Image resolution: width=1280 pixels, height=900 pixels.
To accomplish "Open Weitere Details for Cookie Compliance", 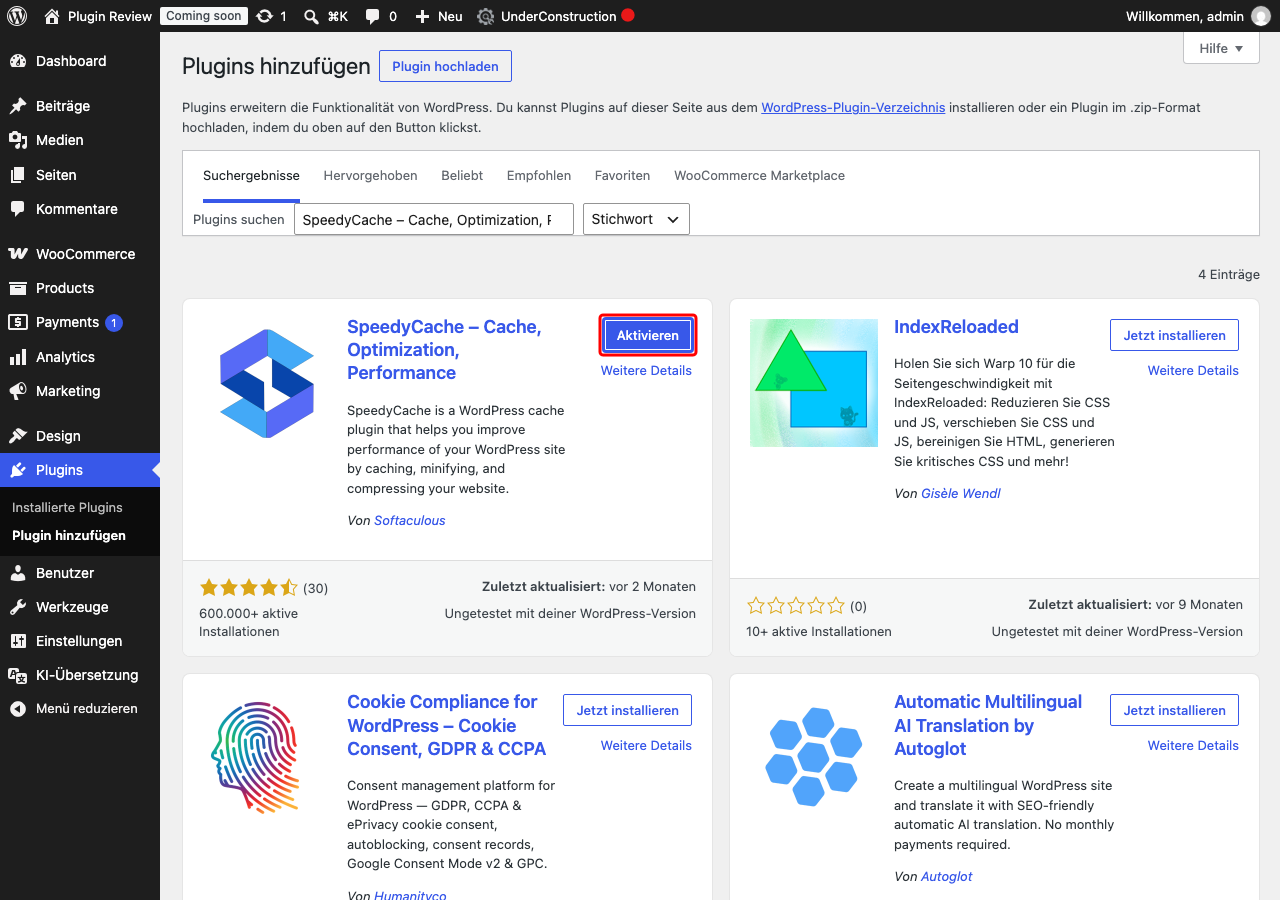I will tap(646, 745).
